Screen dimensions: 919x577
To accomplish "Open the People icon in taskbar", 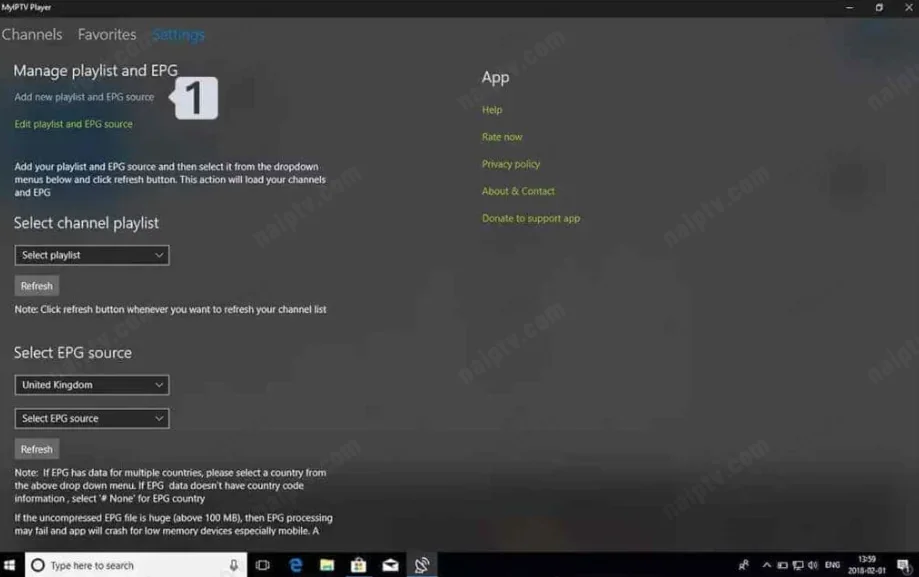I will (744, 565).
